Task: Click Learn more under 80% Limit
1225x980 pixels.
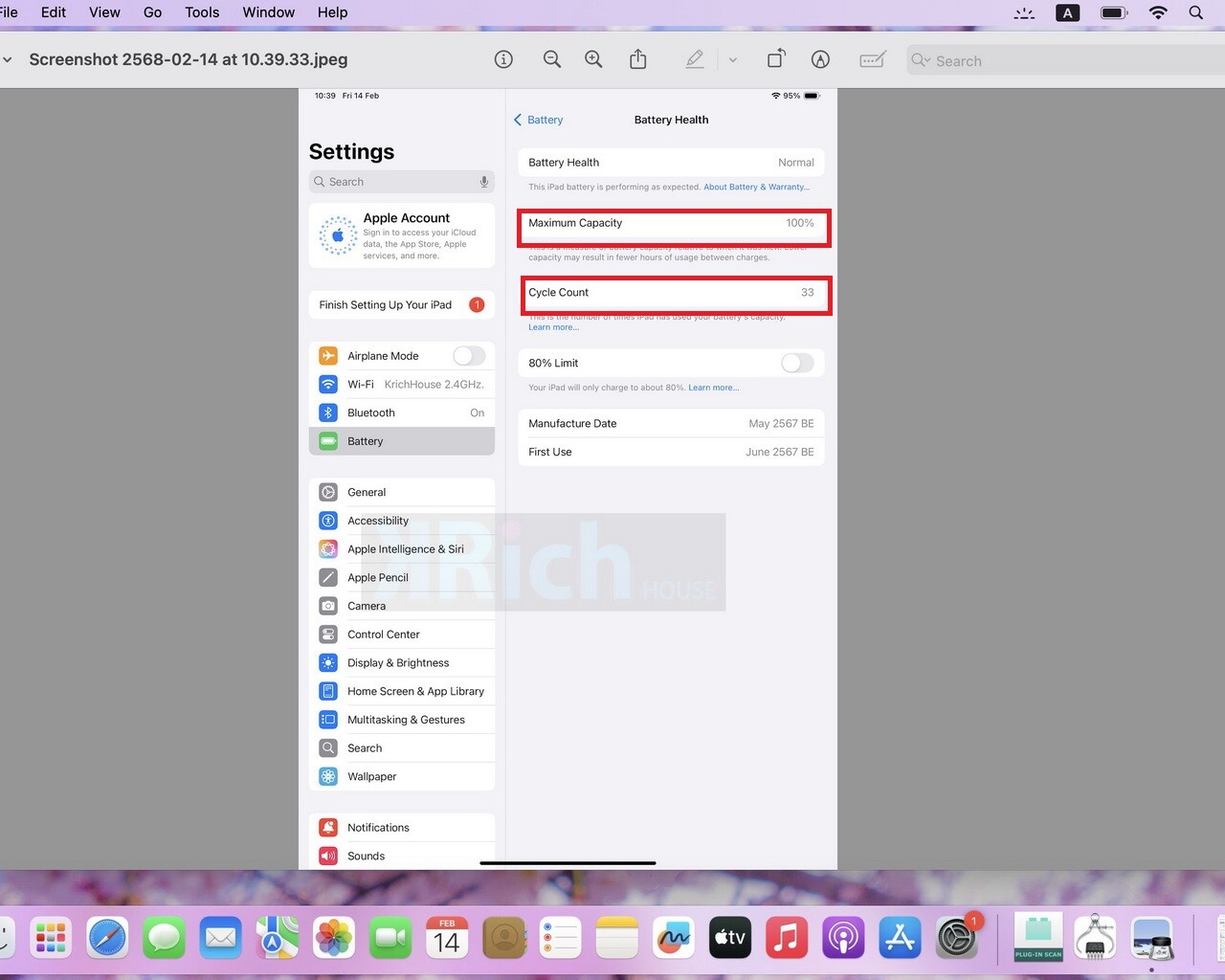Action: (x=713, y=388)
